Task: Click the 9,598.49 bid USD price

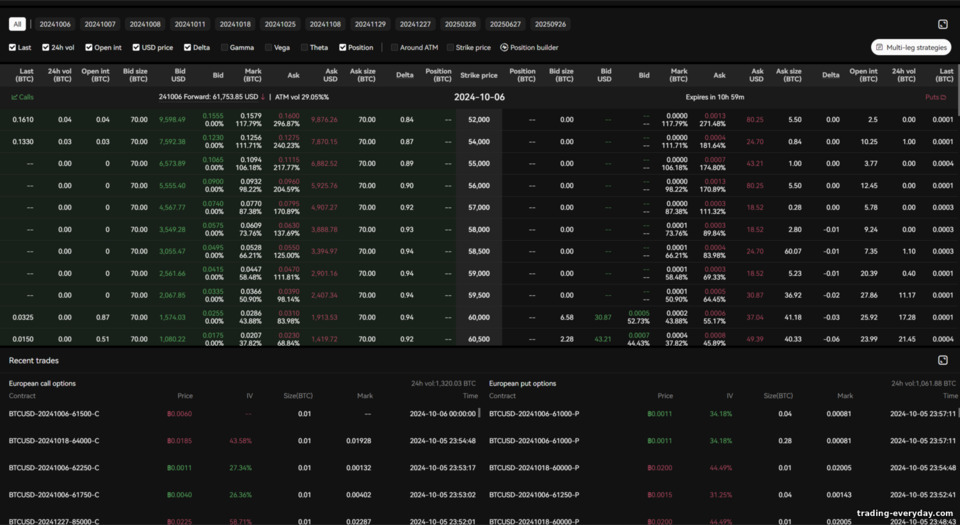Action: [x=172, y=119]
